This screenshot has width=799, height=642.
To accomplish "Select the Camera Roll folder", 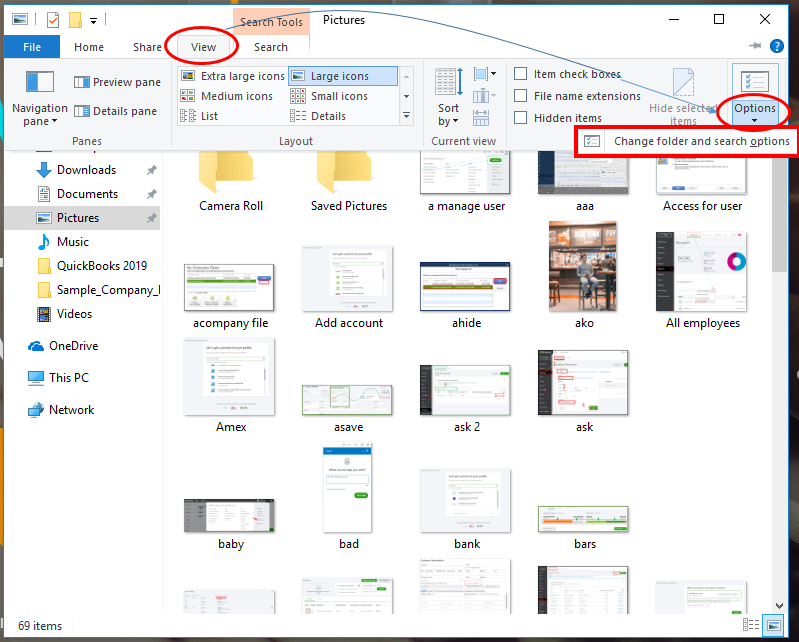I will [230, 182].
